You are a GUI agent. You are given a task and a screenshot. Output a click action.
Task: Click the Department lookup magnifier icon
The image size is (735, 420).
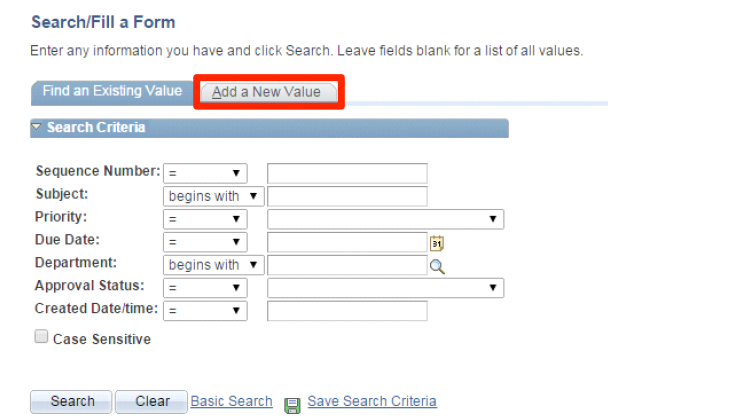[x=437, y=266]
